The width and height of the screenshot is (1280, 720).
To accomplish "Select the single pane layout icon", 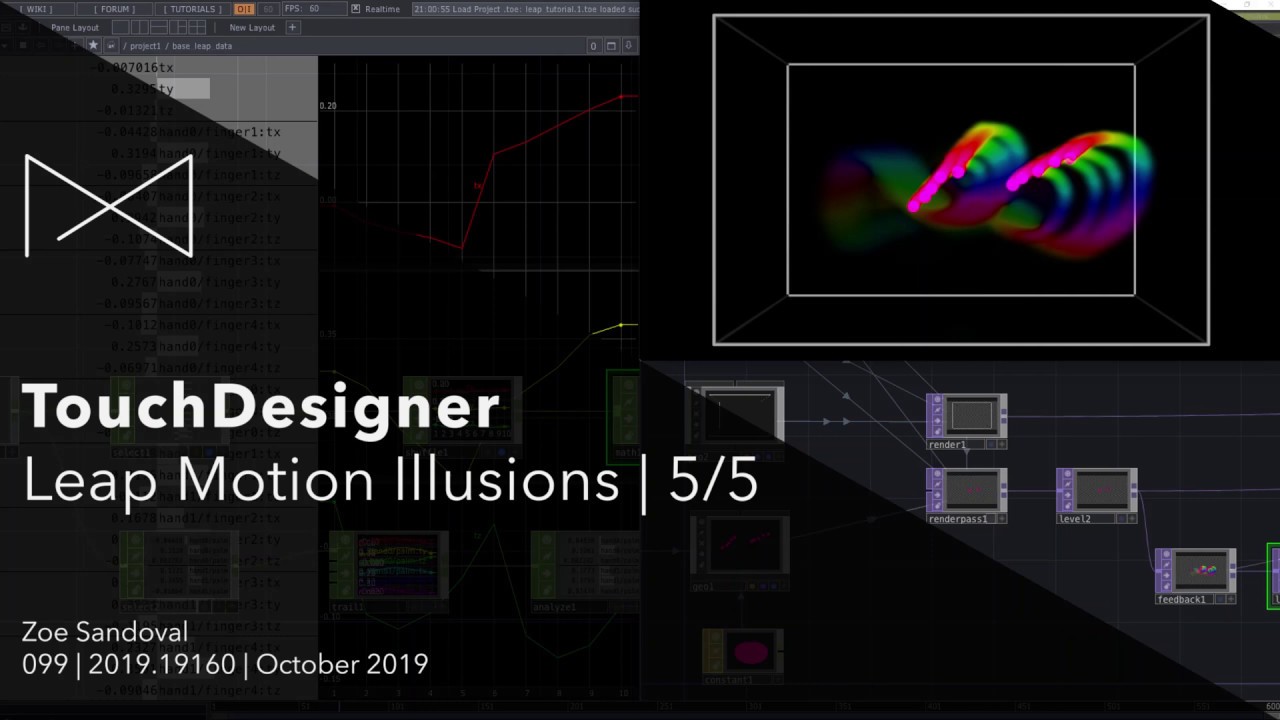I will tap(120, 27).
